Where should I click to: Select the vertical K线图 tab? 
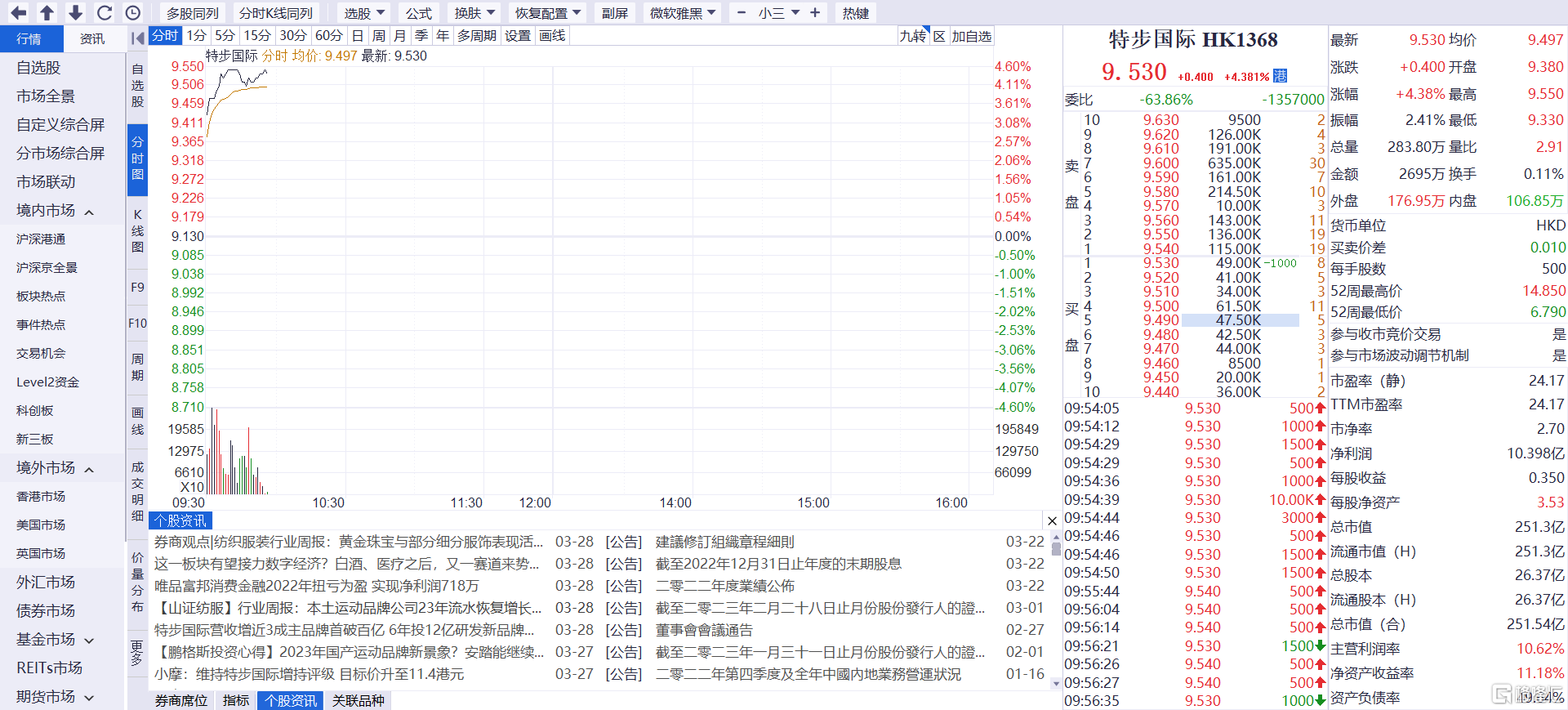point(137,230)
